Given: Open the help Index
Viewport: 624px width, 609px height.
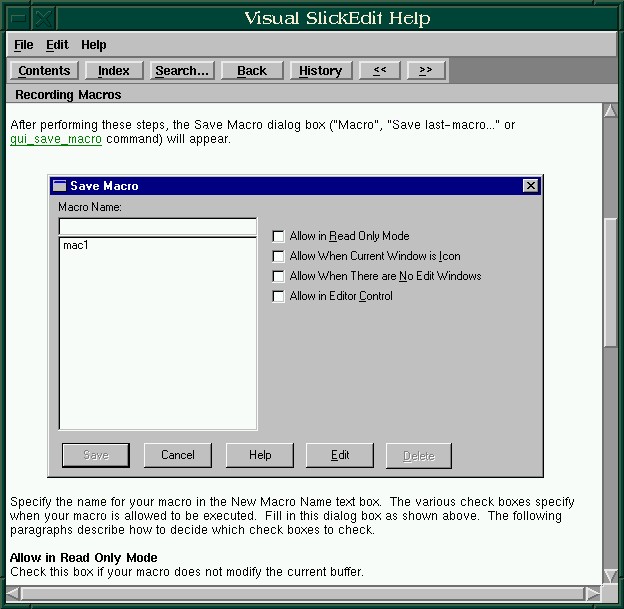Looking at the screenshot, I should [114, 71].
